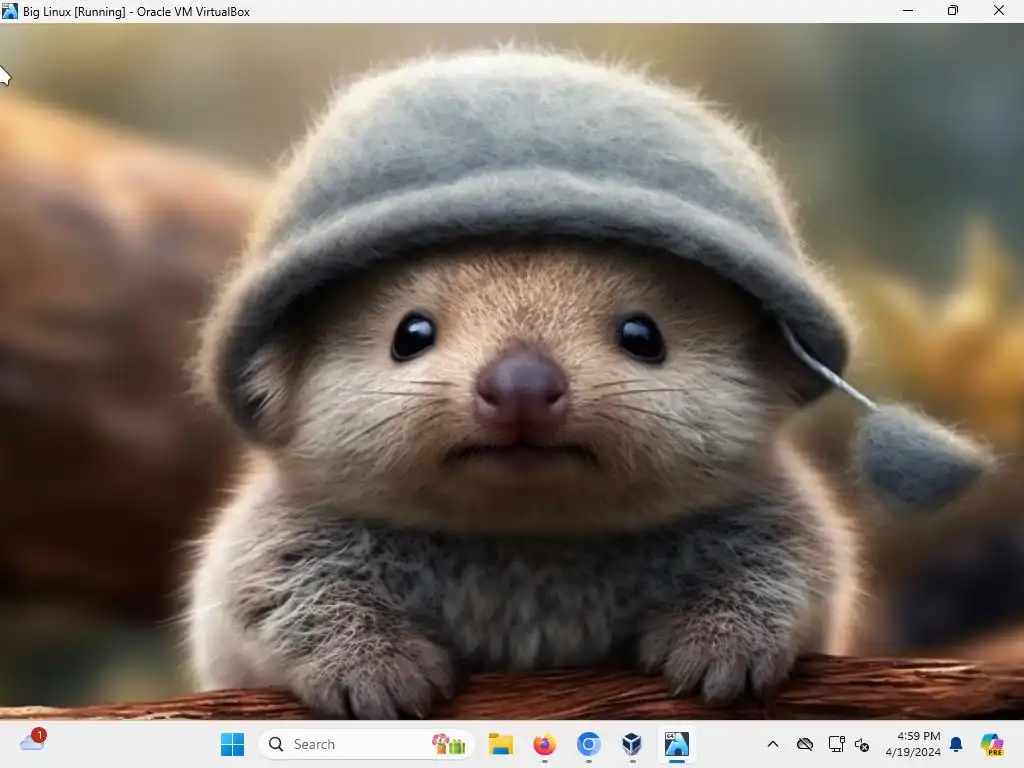This screenshot has height=768, width=1024.
Task: Click the VirtualBox window title bar icon
Action: [10, 11]
